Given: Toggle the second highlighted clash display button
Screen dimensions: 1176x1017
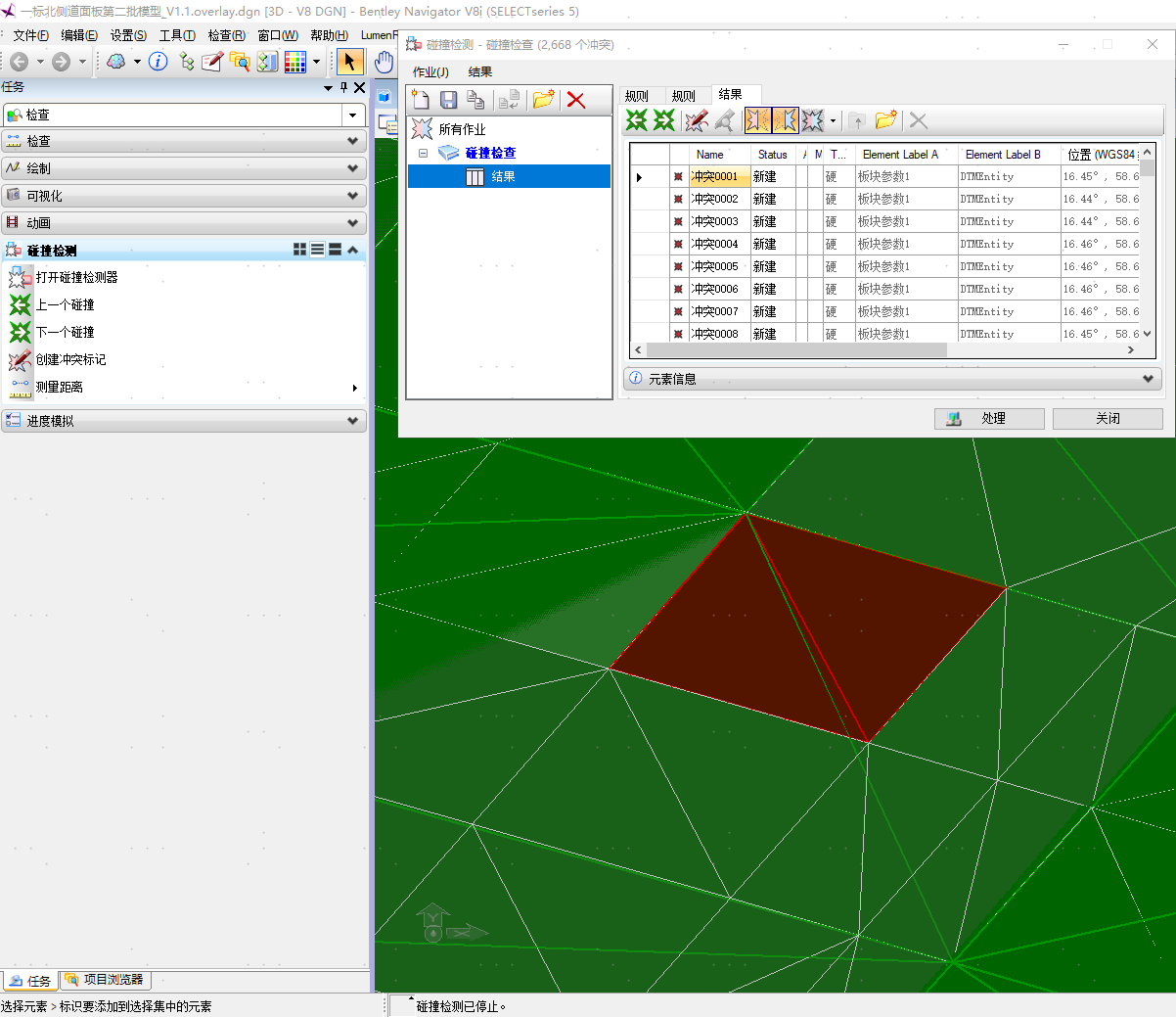Looking at the screenshot, I should pos(785,120).
